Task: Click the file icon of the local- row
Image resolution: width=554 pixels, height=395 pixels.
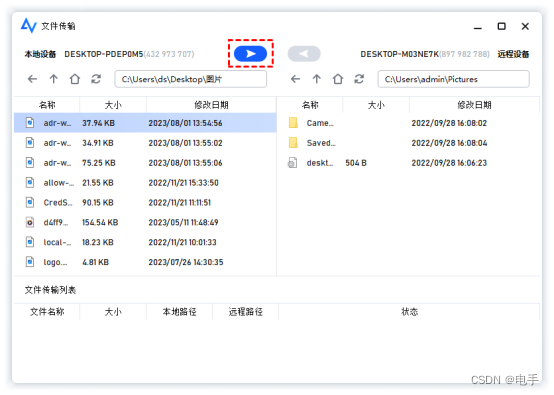Action: (30, 242)
